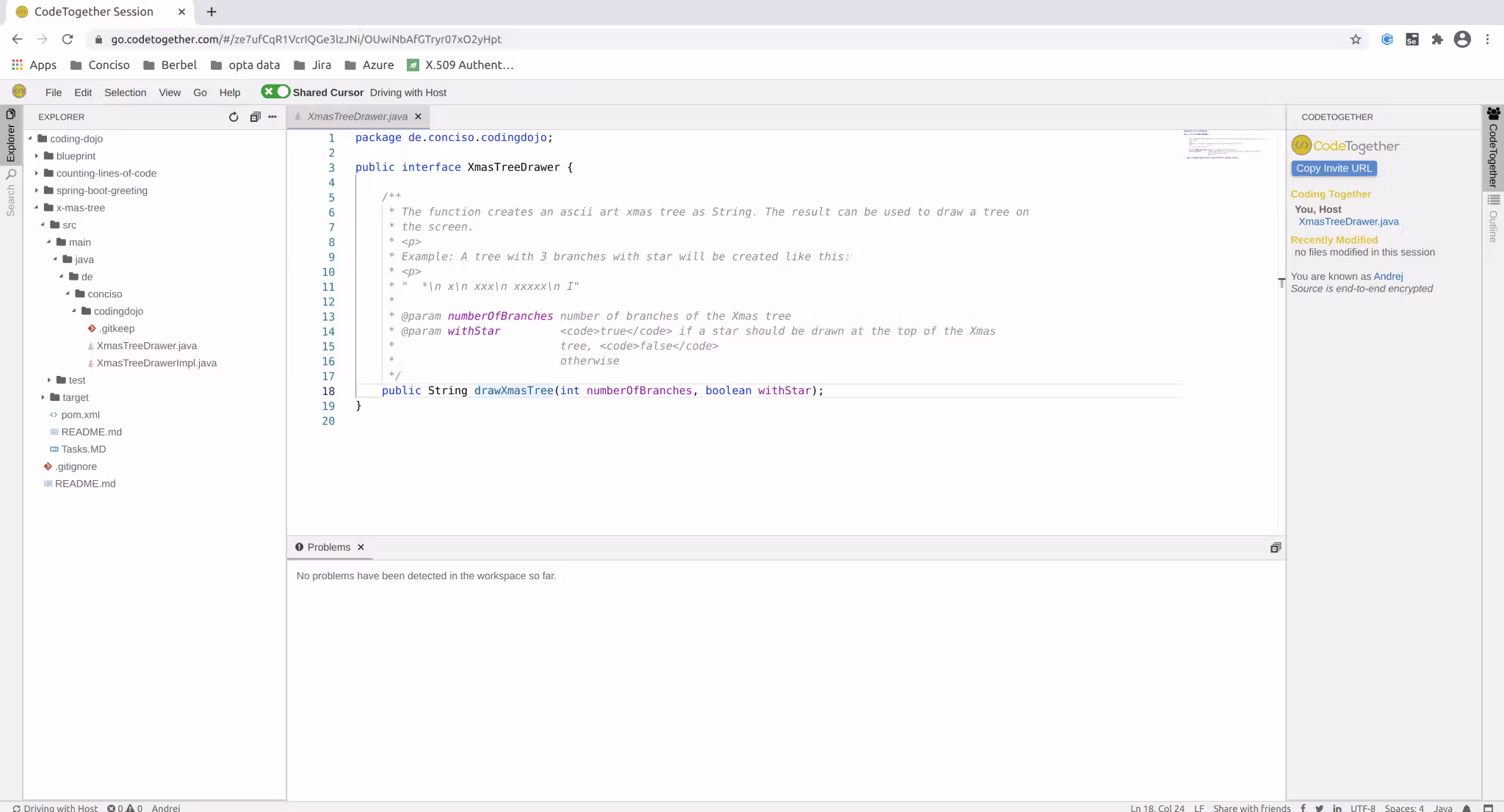The image size is (1504, 812).
Task: Open the Outline side panel
Action: (x=1493, y=219)
